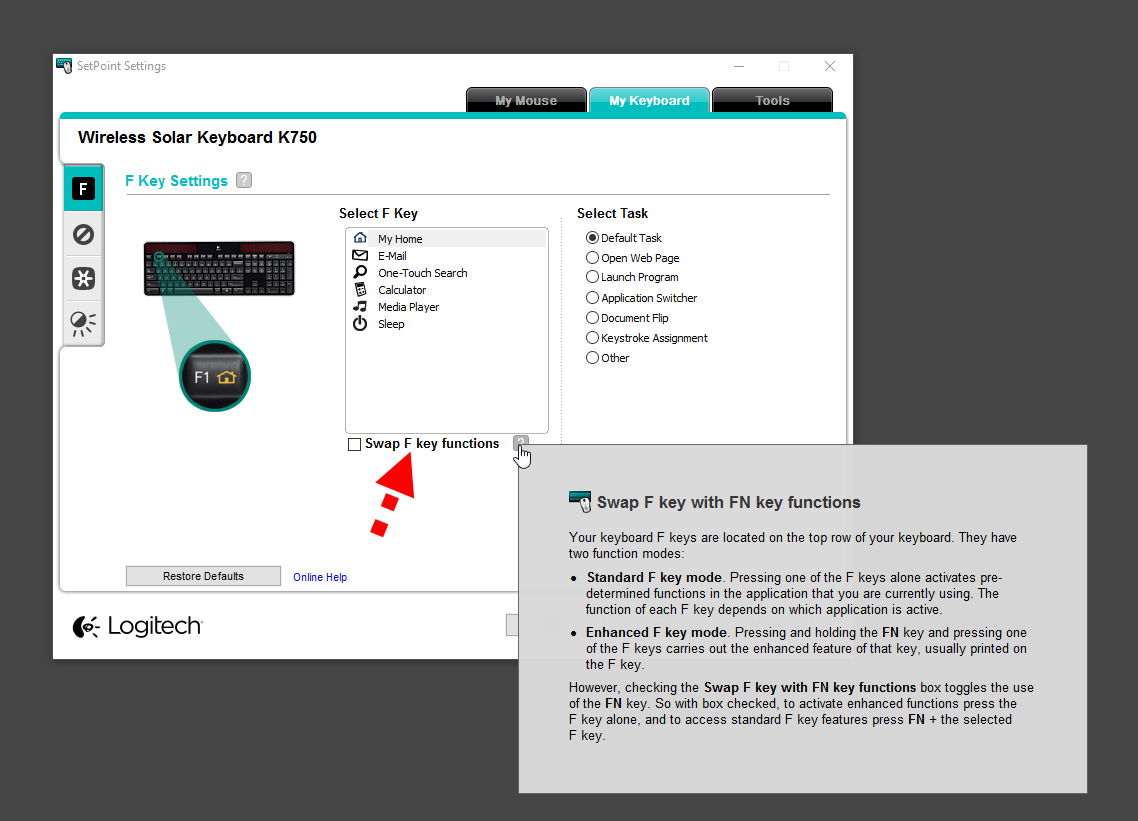1138x821 pixels.
Task: Select Default Task radio button
Action: [592, 237]
